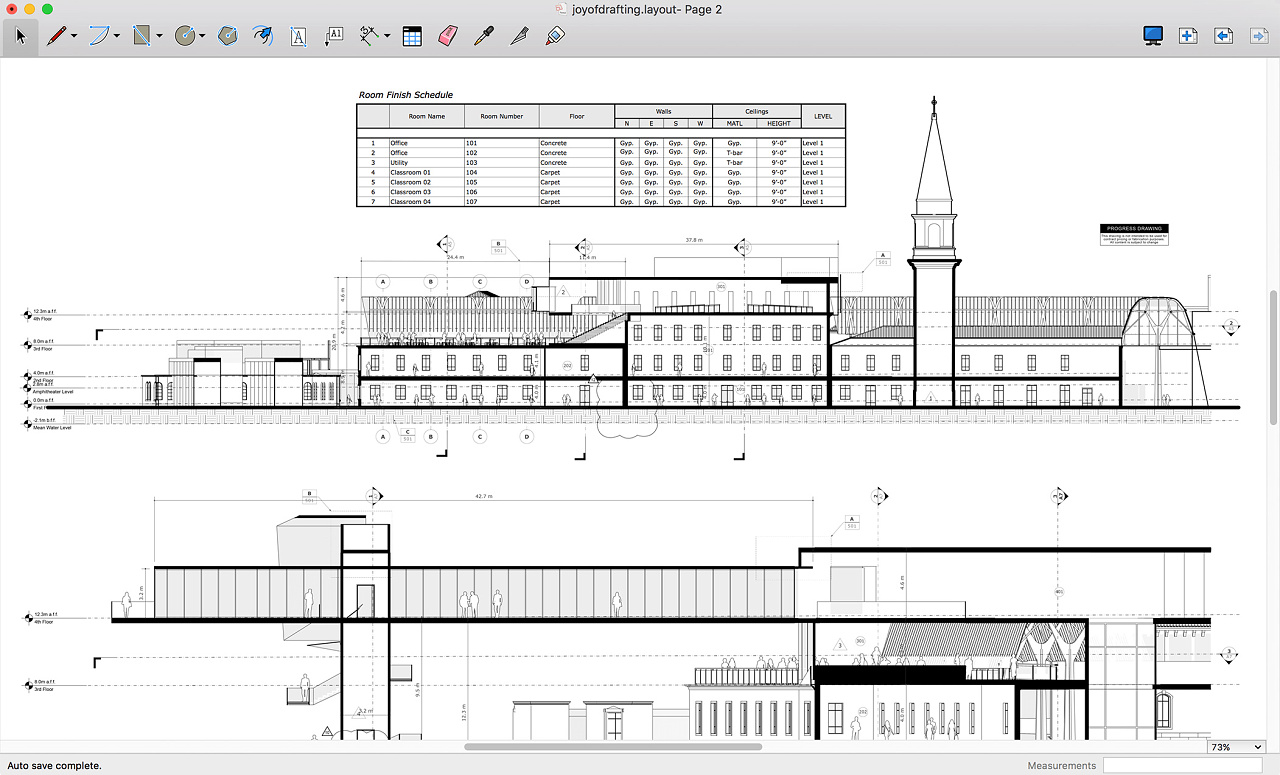Activate the Polygon tool
This screenshot has height=775, width=1280.
[x=228, y=36]
